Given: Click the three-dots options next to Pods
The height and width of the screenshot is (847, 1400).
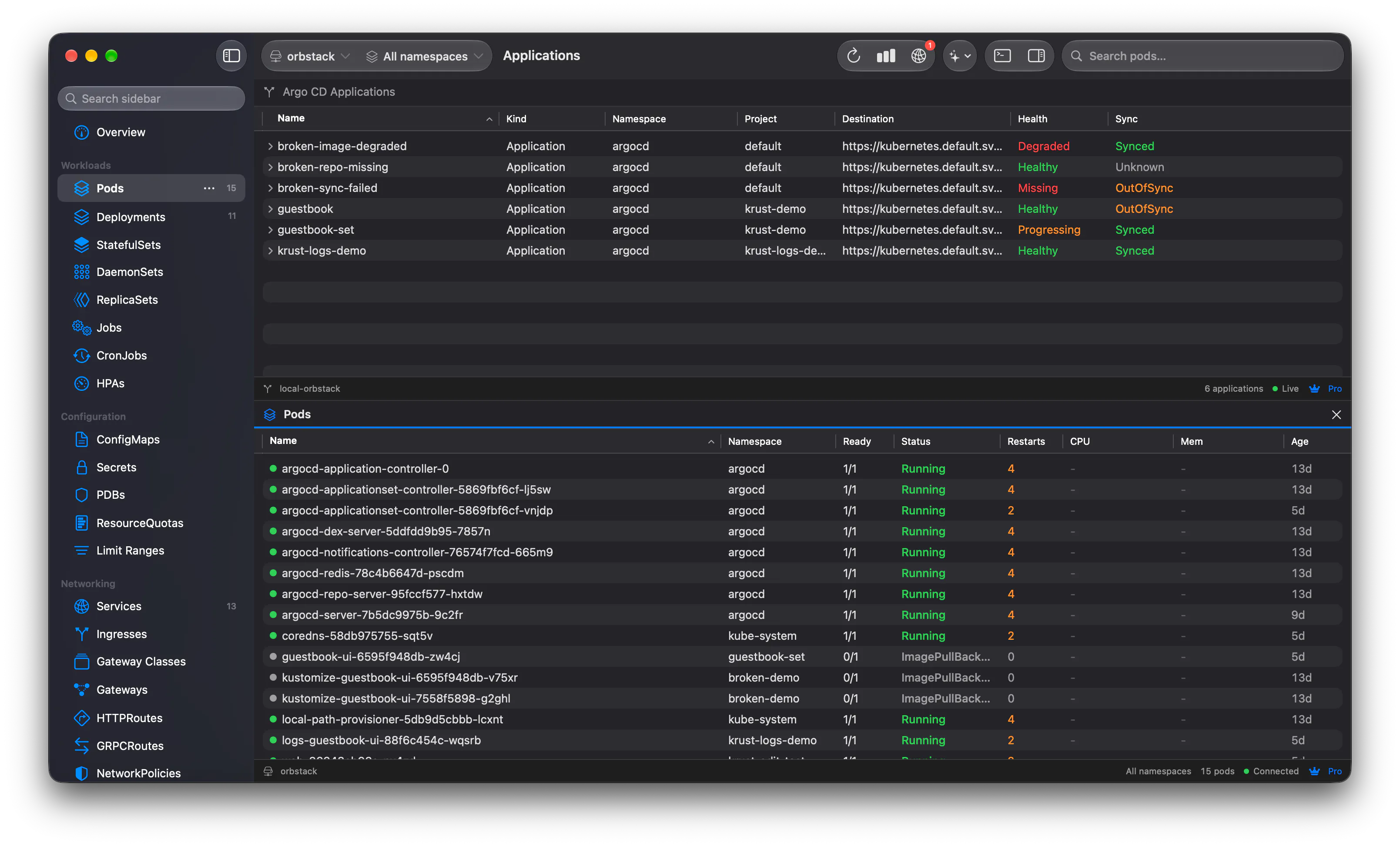Looking at the screenshot, I should [209, 188].
